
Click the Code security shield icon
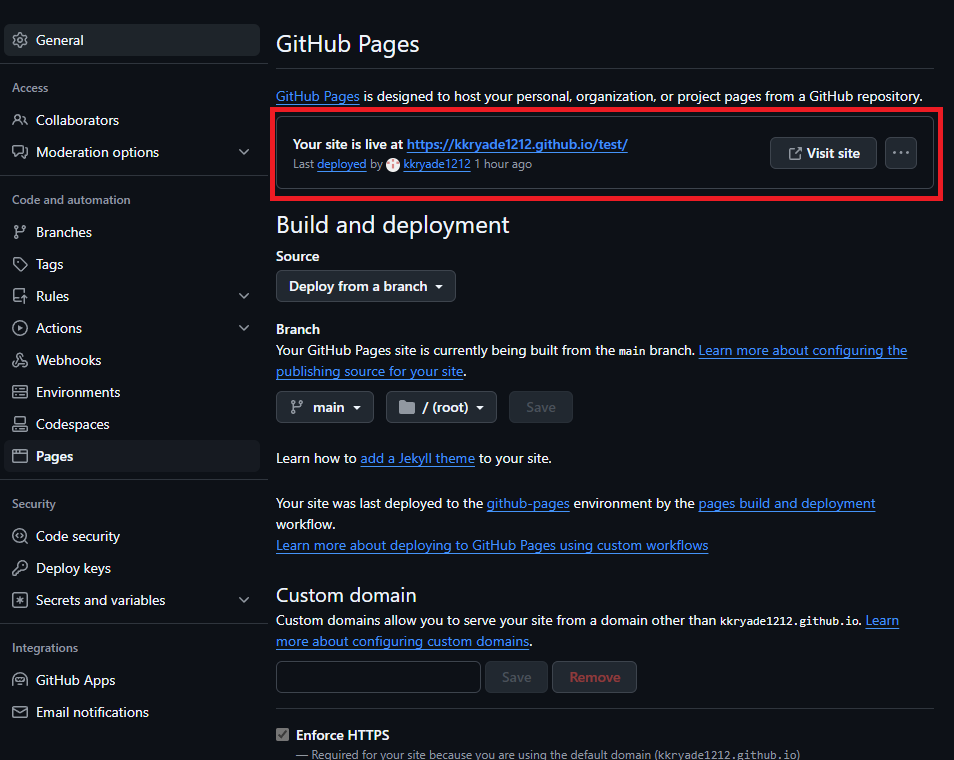coord(20,536)
